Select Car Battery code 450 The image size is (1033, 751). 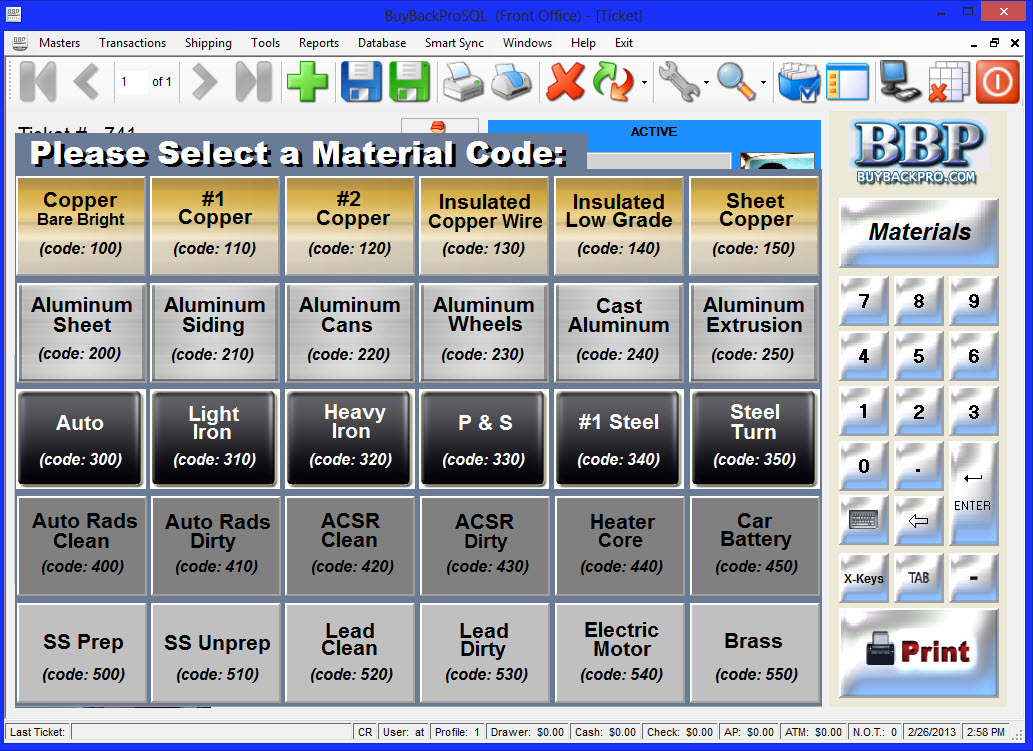(754, 545)
